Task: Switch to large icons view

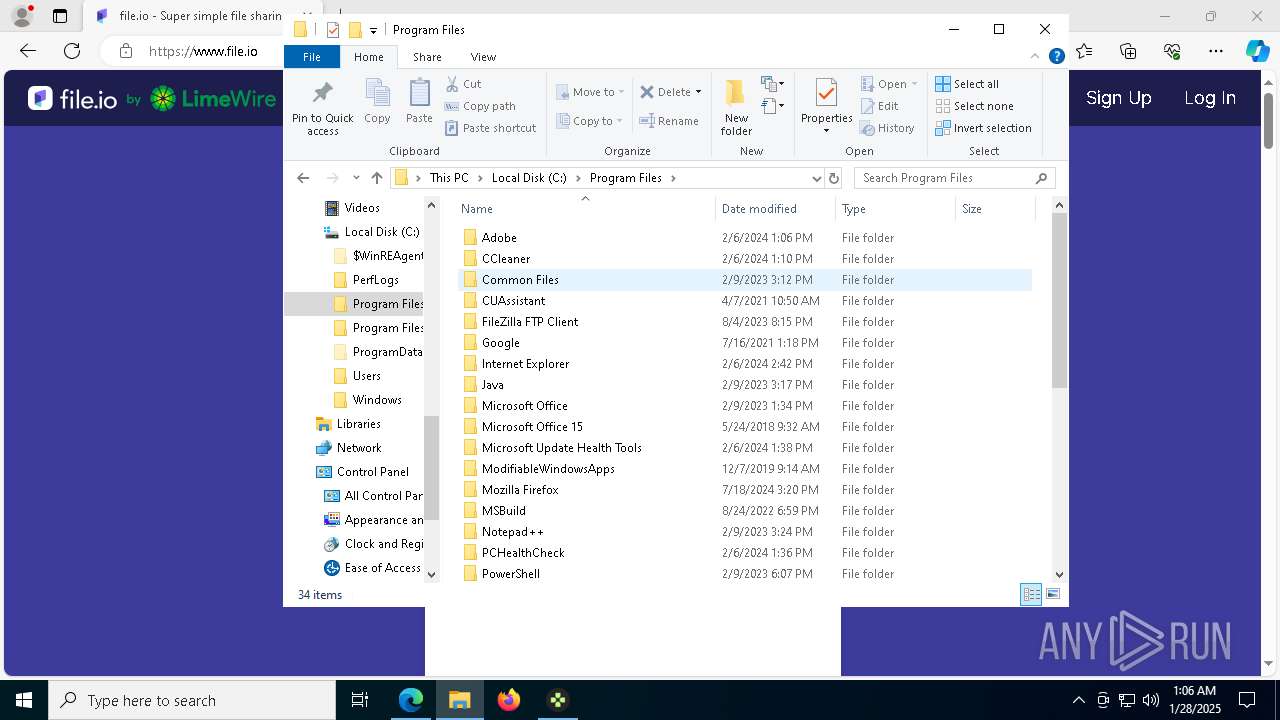Action: coord(1052,594)
